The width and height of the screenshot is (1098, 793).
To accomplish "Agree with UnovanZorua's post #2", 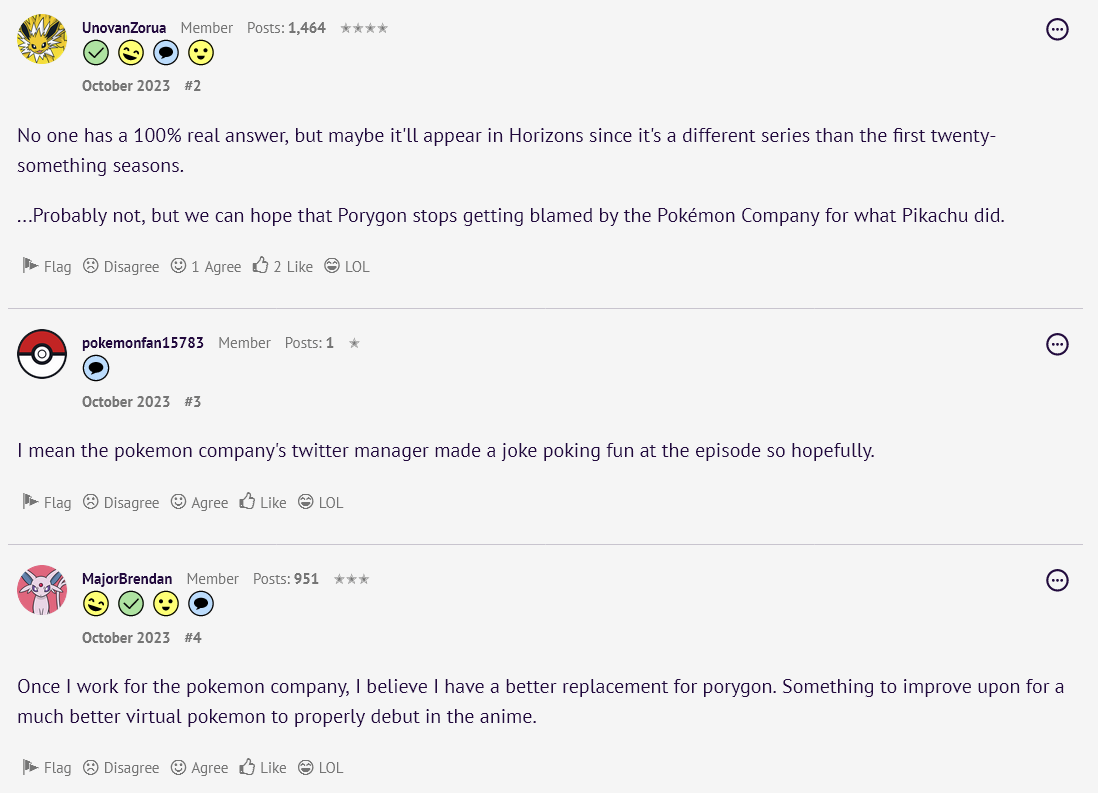I will point(206,267).
